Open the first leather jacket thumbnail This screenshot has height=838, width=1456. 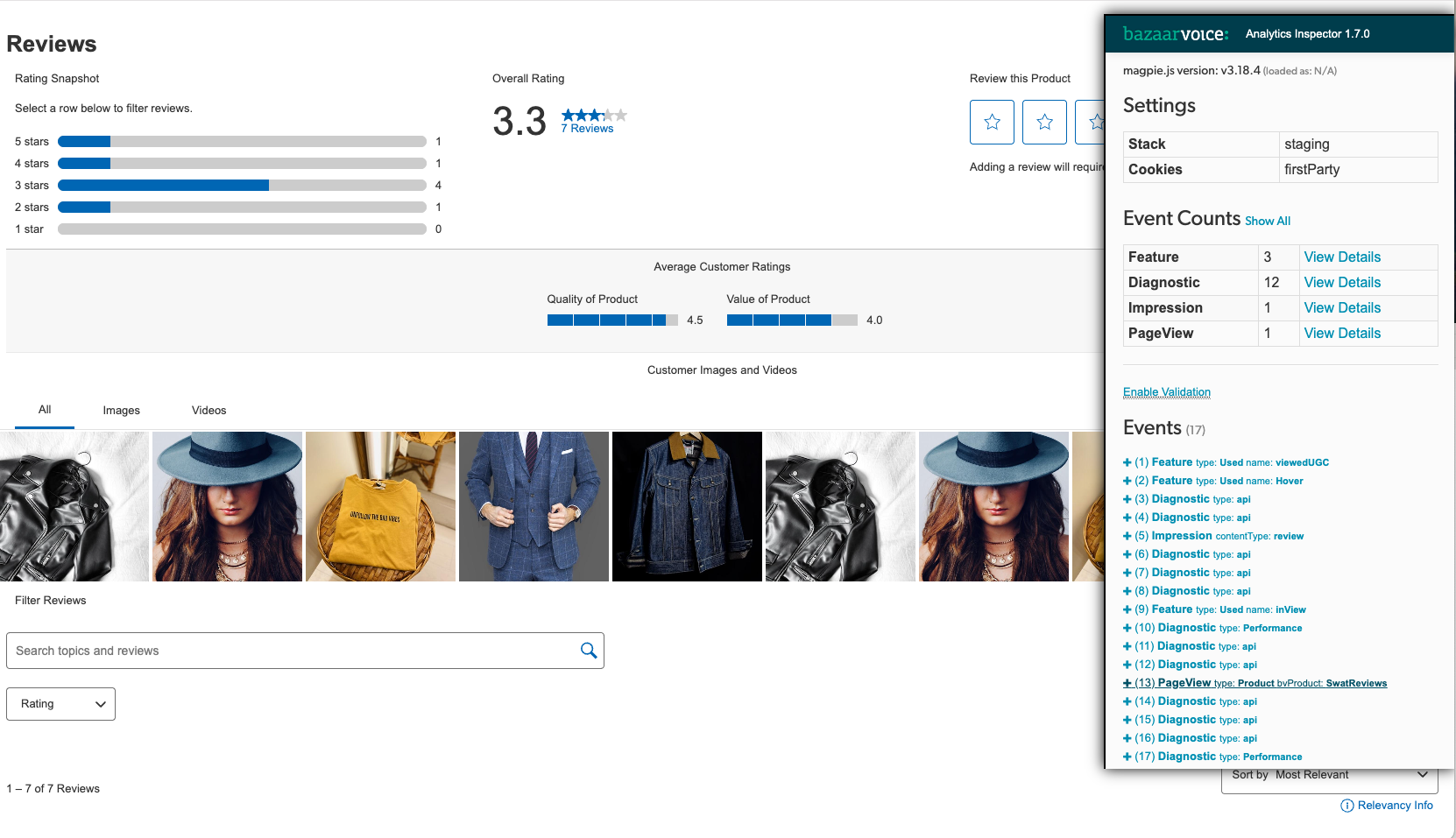74,507
